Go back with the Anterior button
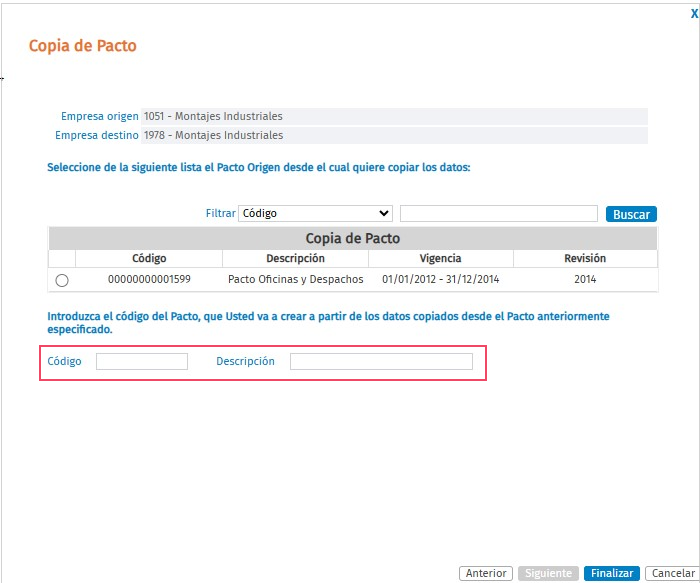Viewport: 700px width, 583px height. 486,573
